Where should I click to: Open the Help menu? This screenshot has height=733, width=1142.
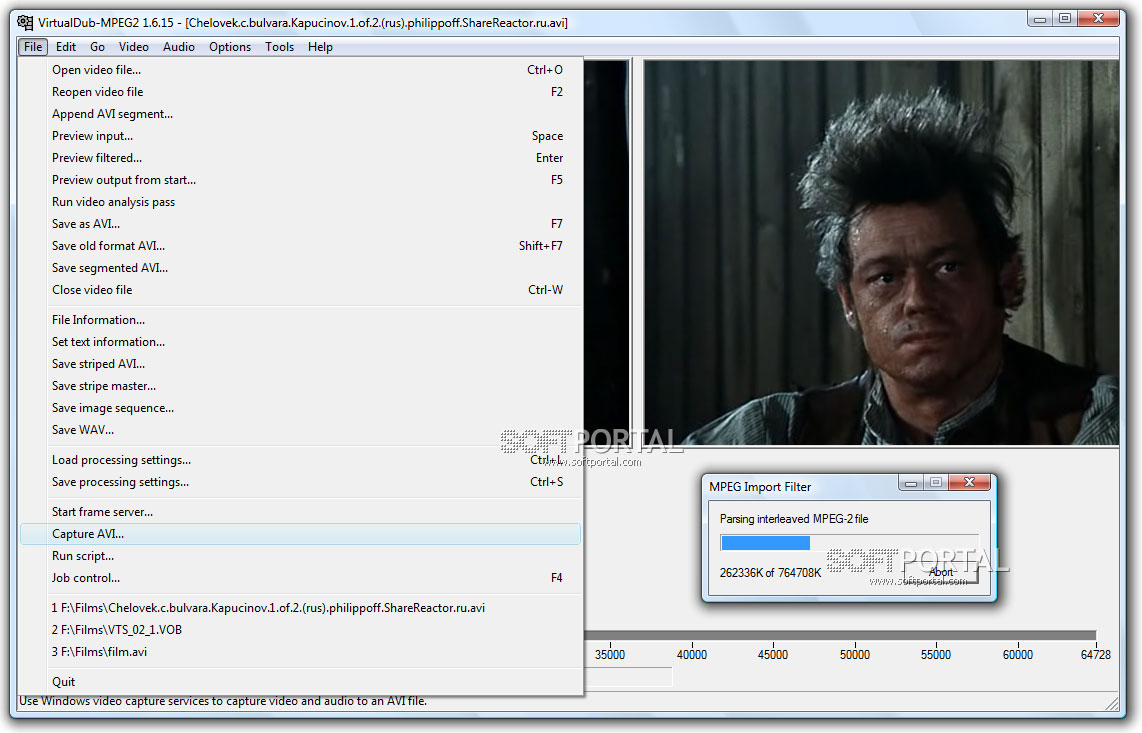pyautogui.click(x=320, y=47)
